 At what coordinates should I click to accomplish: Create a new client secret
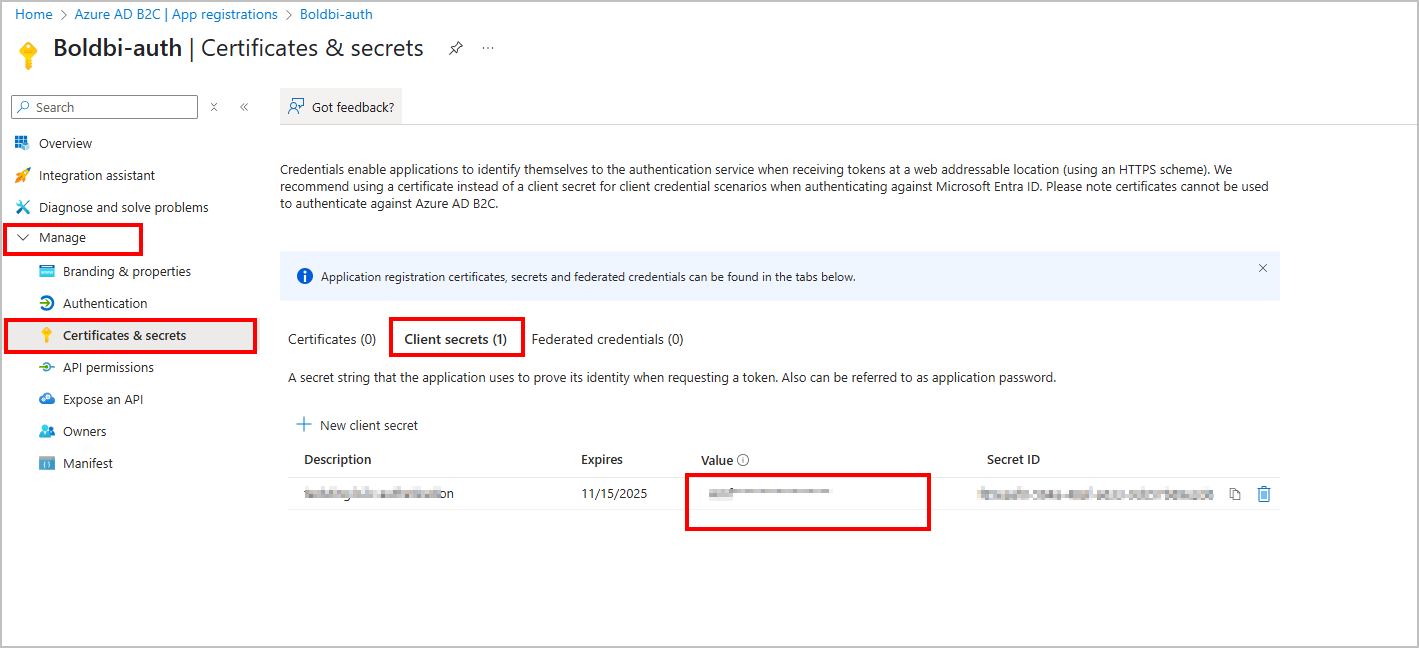357,424
